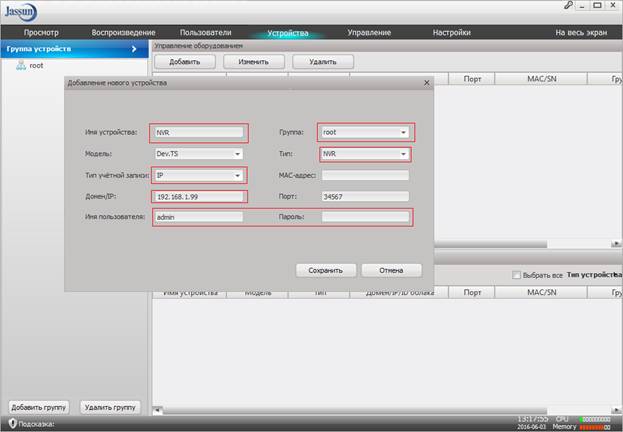Select the root group user icon
623x432 pixels.
pos(21,65)
